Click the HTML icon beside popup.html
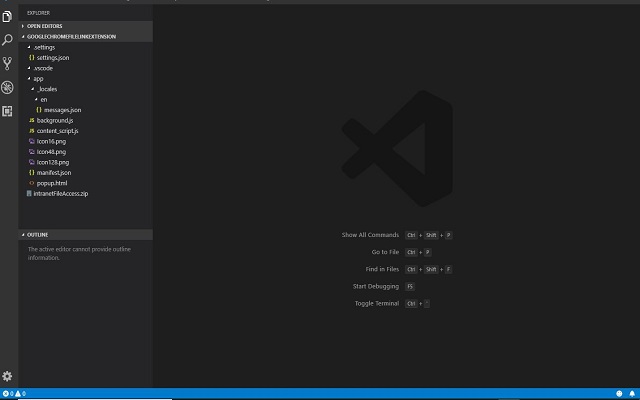This screenshot has height=400, width=640. [x=31, y=183]
